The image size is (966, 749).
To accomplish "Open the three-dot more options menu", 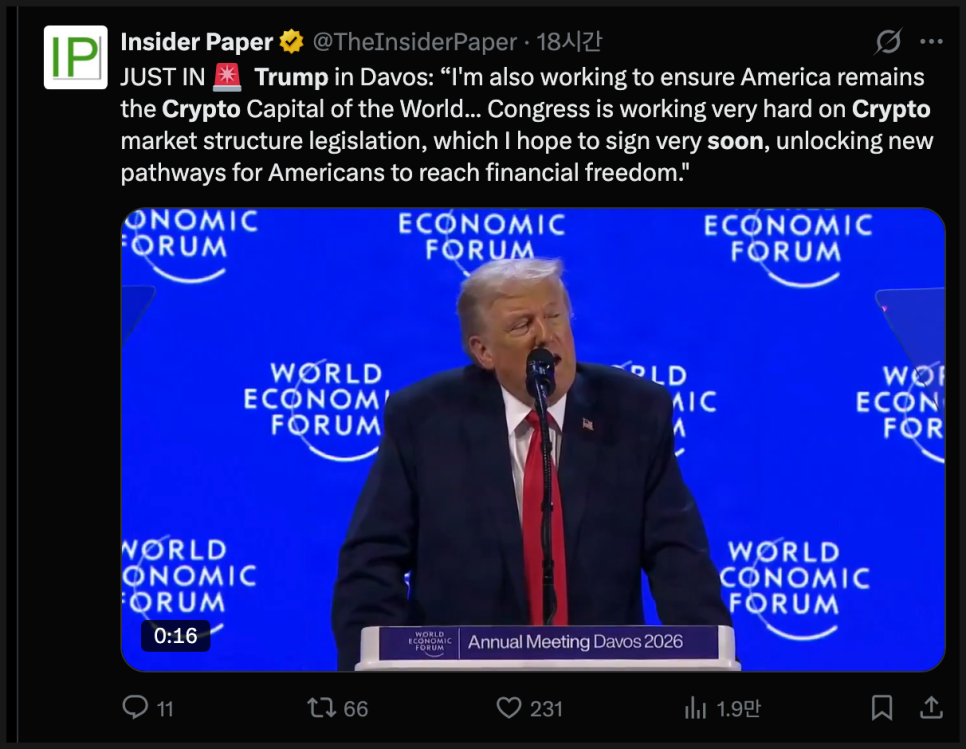I will [x=931, y=42].
